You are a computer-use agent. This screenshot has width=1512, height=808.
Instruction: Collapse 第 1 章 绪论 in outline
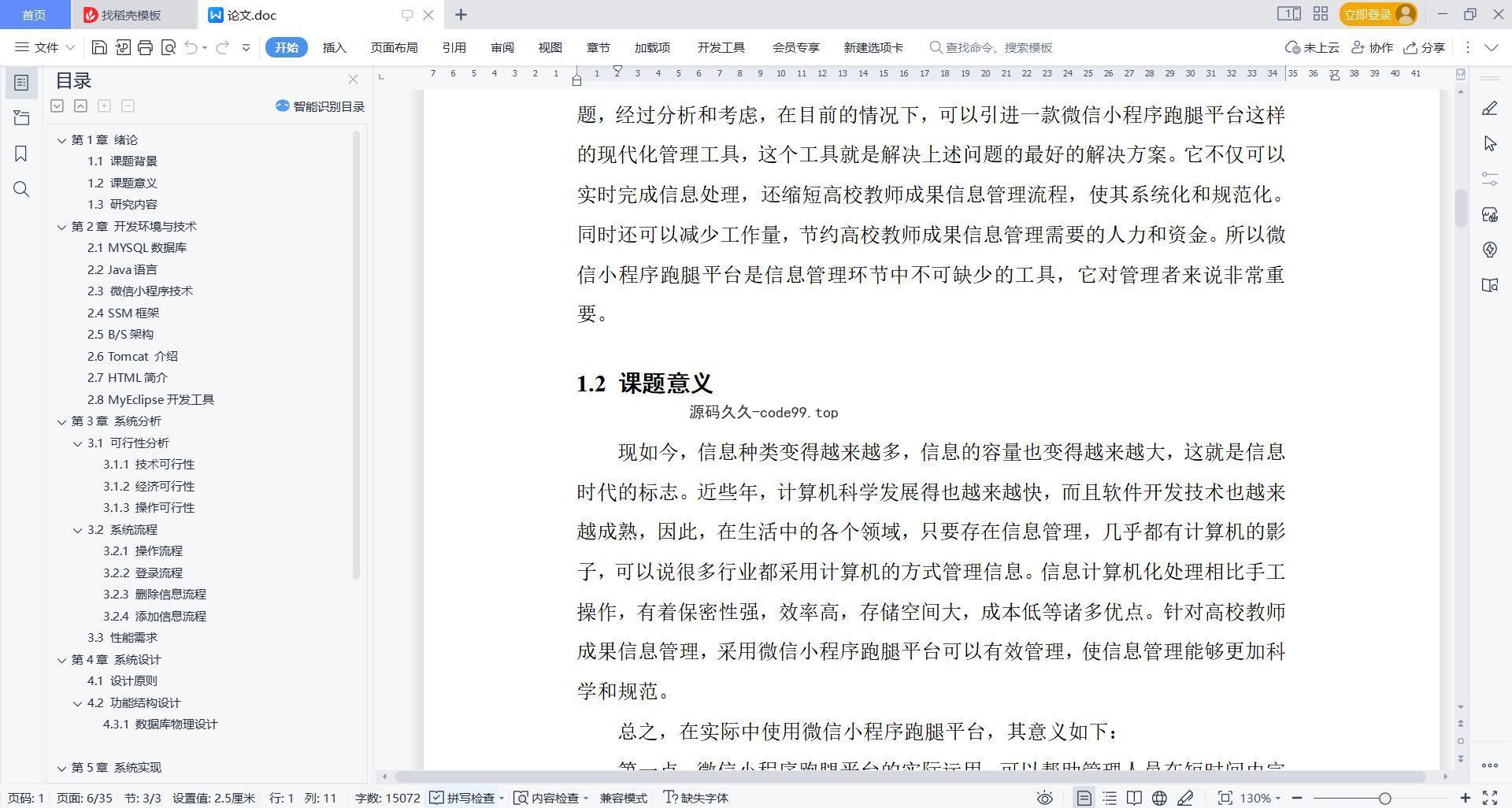pyautogui.click(x=61, y=140)
